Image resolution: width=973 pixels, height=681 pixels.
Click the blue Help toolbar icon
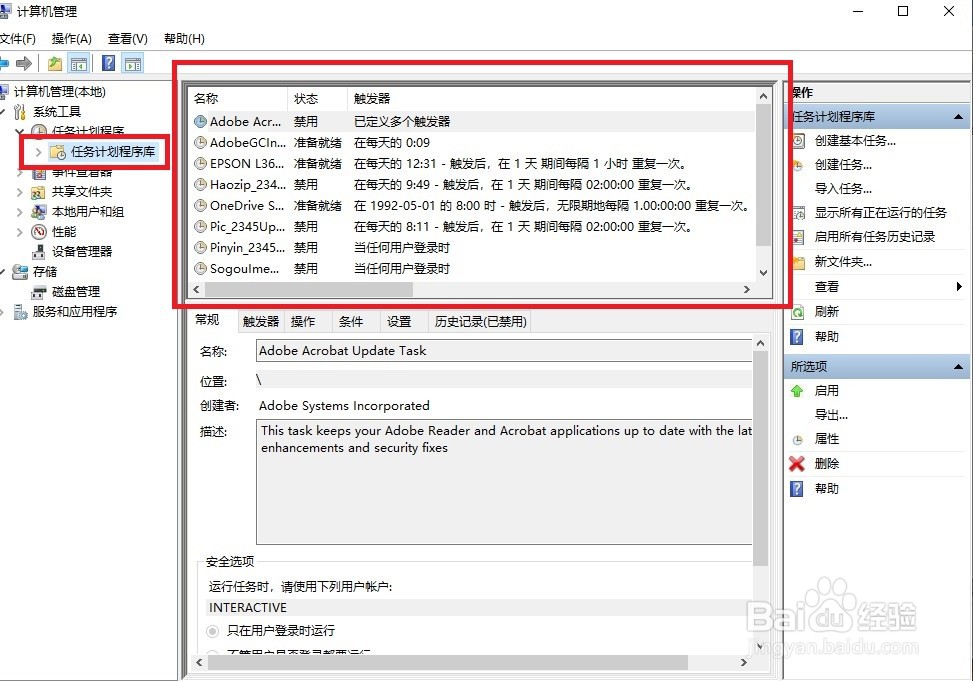[108, 63]
